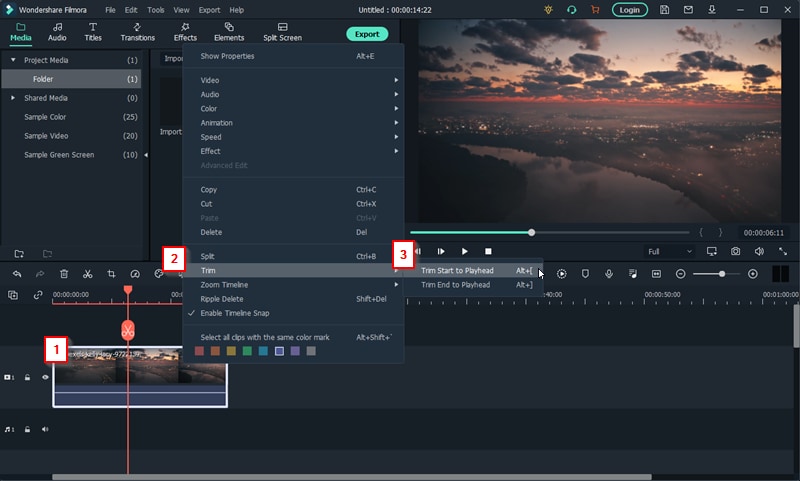This screenshot has width=800, height=481.
Task: Click the Stop button in preview
Action: (x=488, y=251)
